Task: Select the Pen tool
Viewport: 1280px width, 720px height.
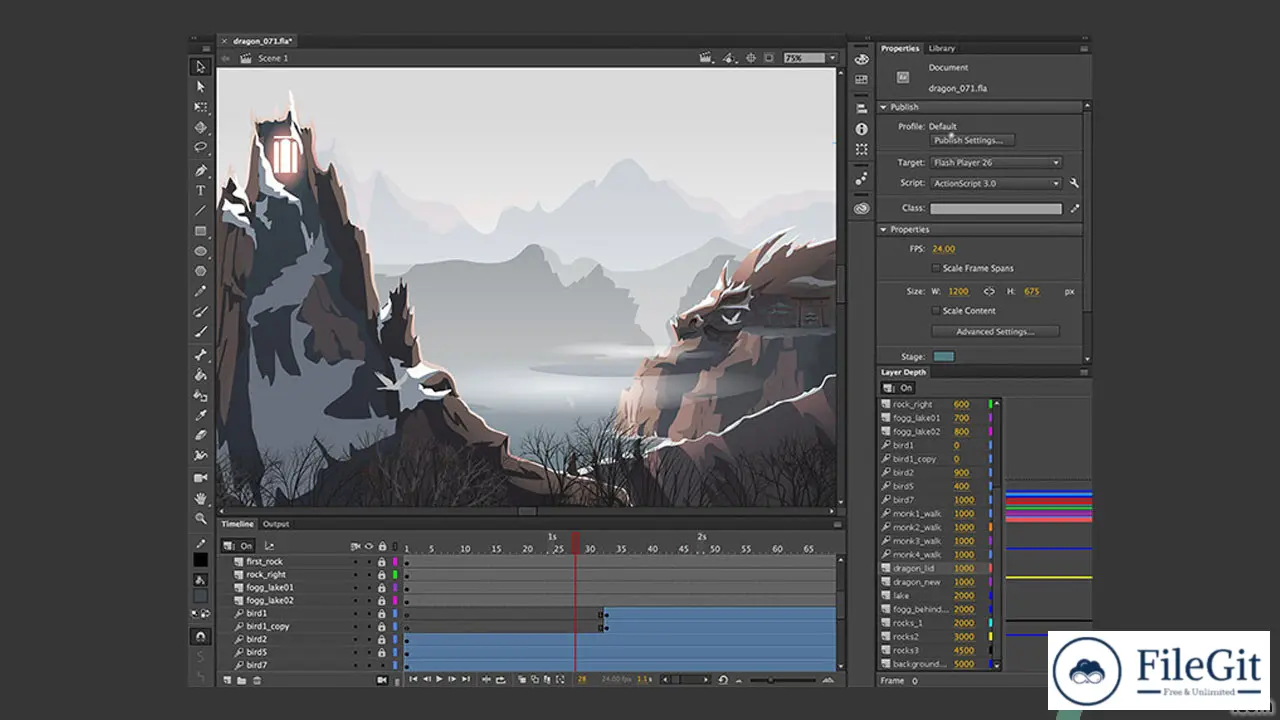Action: (200, 171)
